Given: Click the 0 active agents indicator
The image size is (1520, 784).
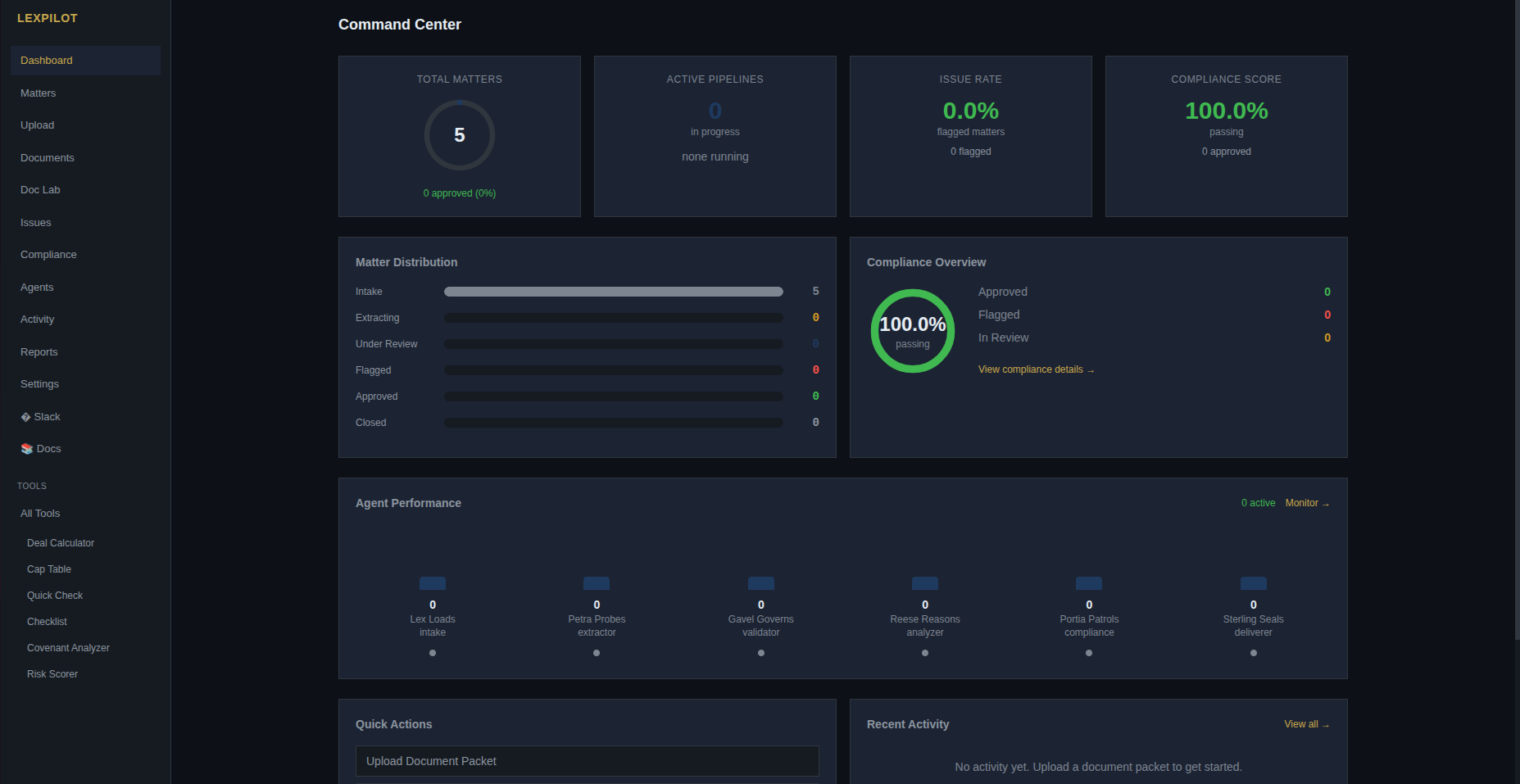Looking at the screenshot, I should click(1258, 503).
